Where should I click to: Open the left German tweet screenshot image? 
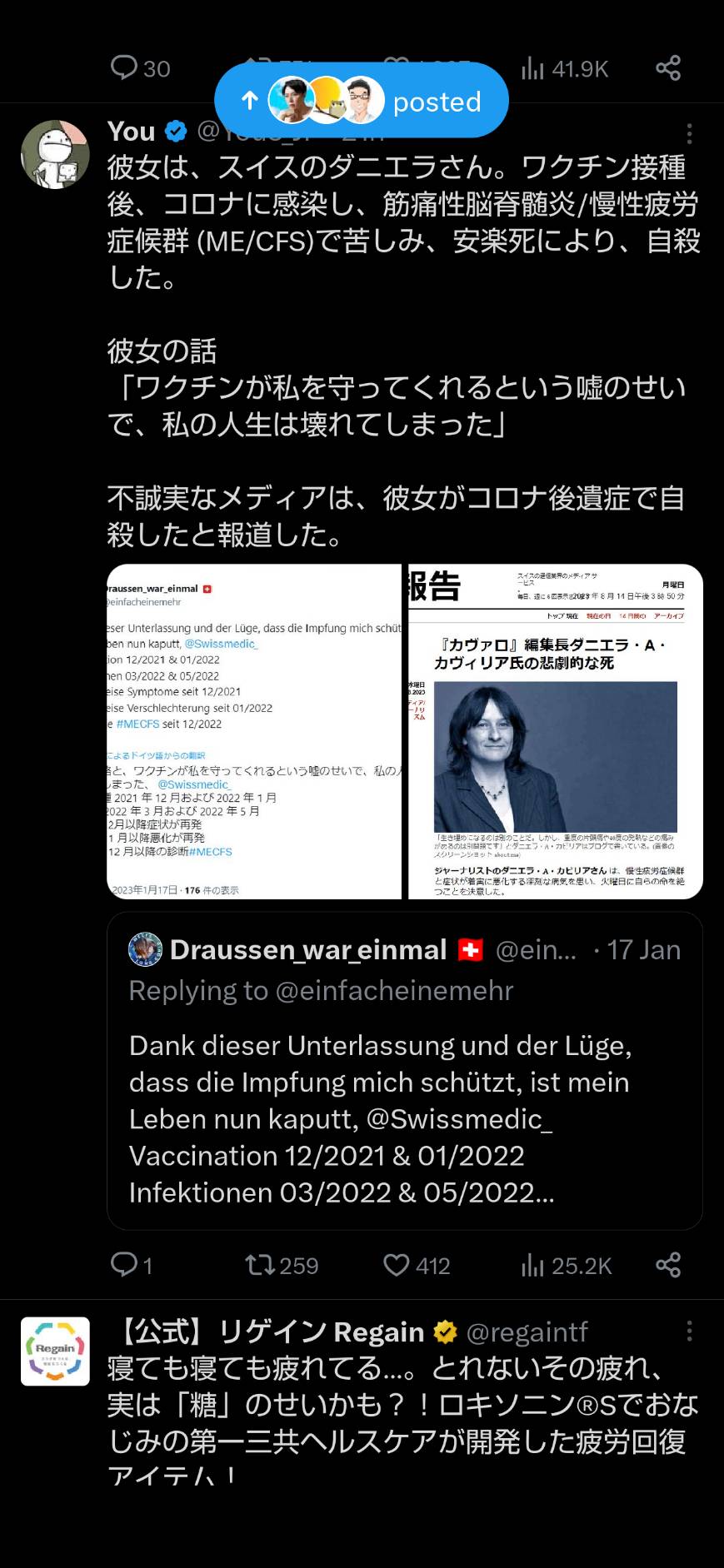(254, 732)
